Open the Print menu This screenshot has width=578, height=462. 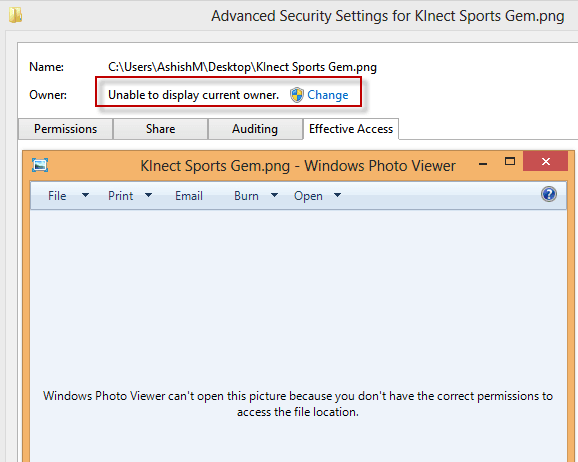pos(121,196)
